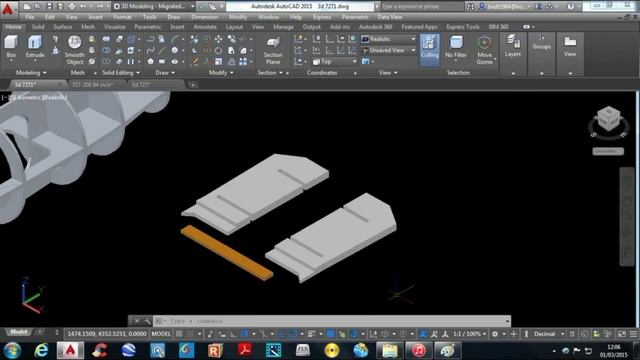Click the Unnamed UCS button below the ViewCube
The height and width of the screenshot is (360, 640).
tap(608, 151)
